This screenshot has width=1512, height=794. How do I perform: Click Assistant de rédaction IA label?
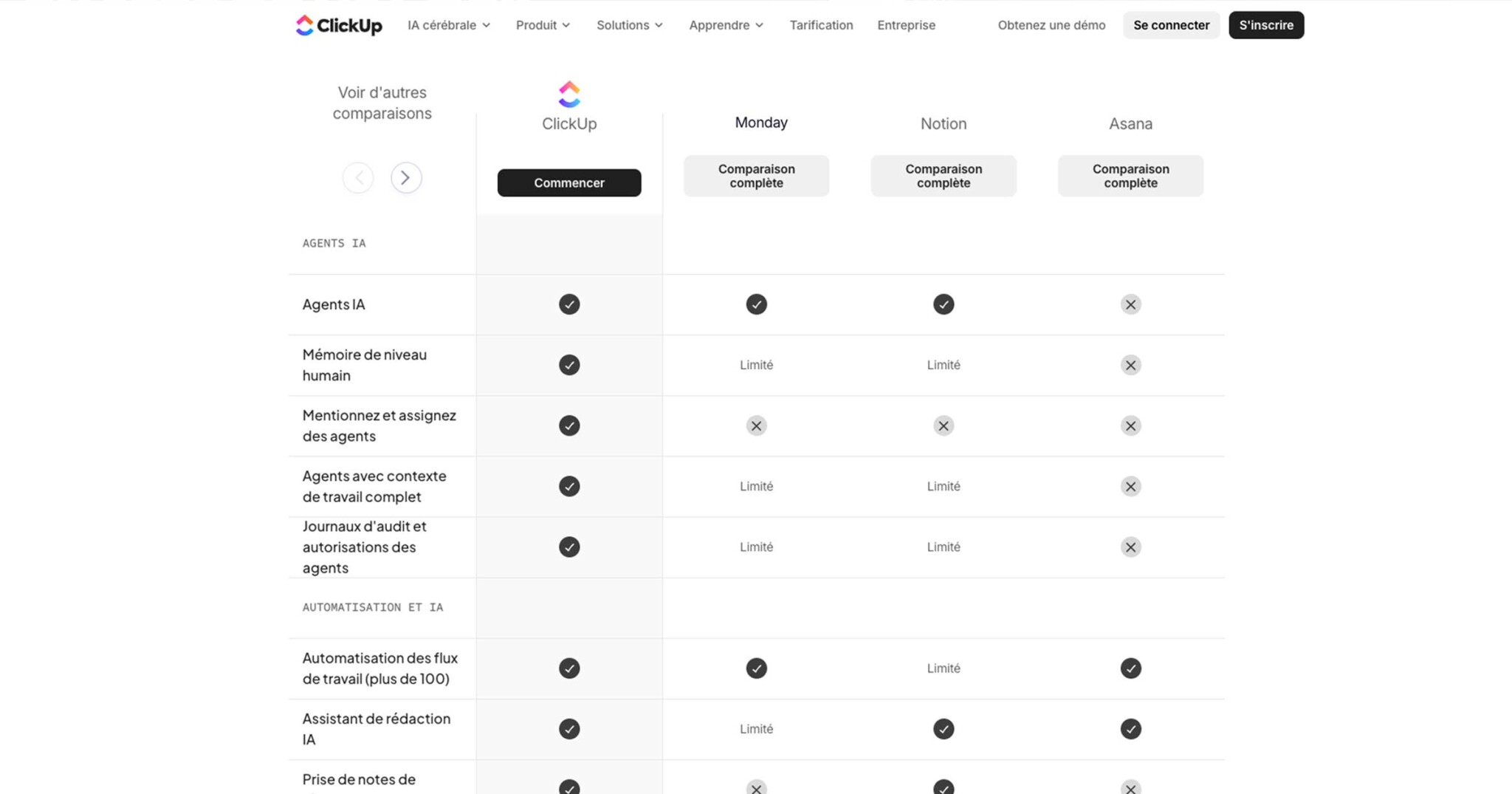coord(377,729)
